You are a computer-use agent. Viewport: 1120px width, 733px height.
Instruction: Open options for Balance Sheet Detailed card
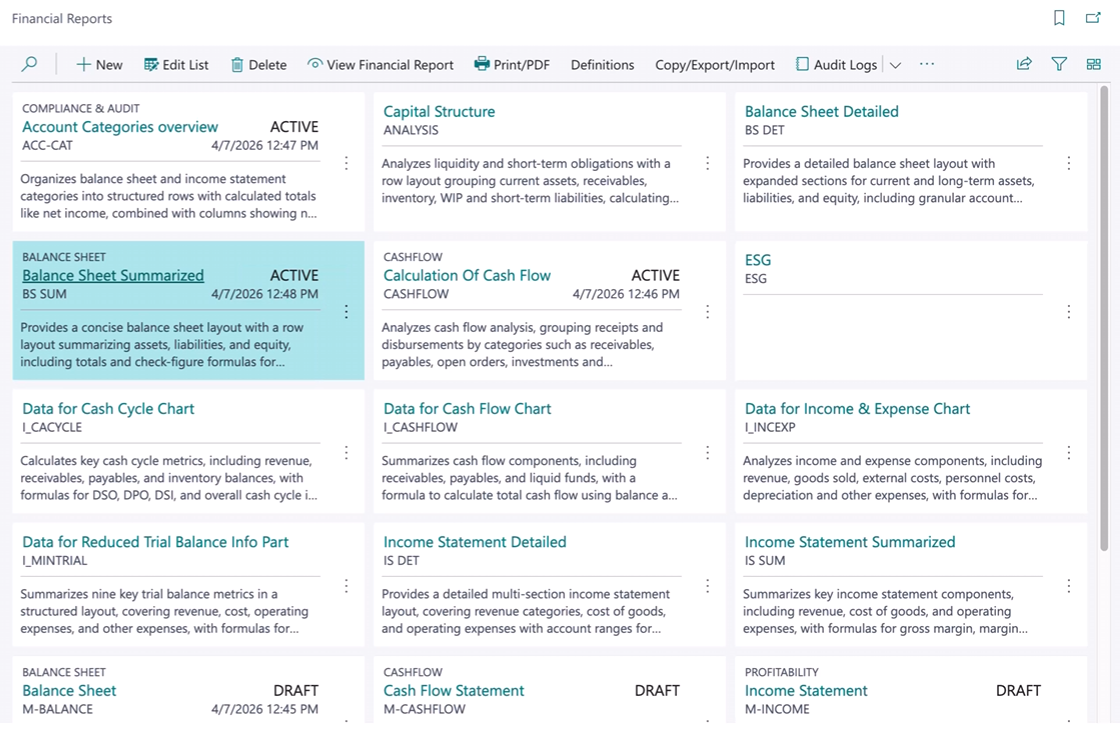click(x=1069, y=161)
